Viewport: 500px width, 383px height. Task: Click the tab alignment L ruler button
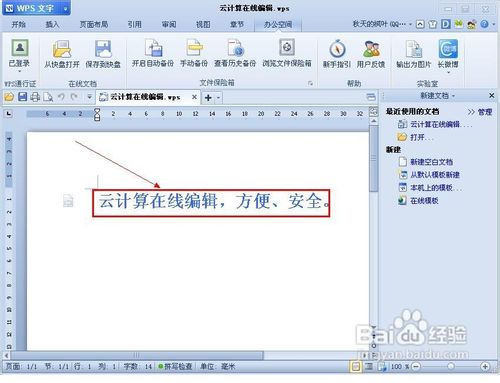9,114
